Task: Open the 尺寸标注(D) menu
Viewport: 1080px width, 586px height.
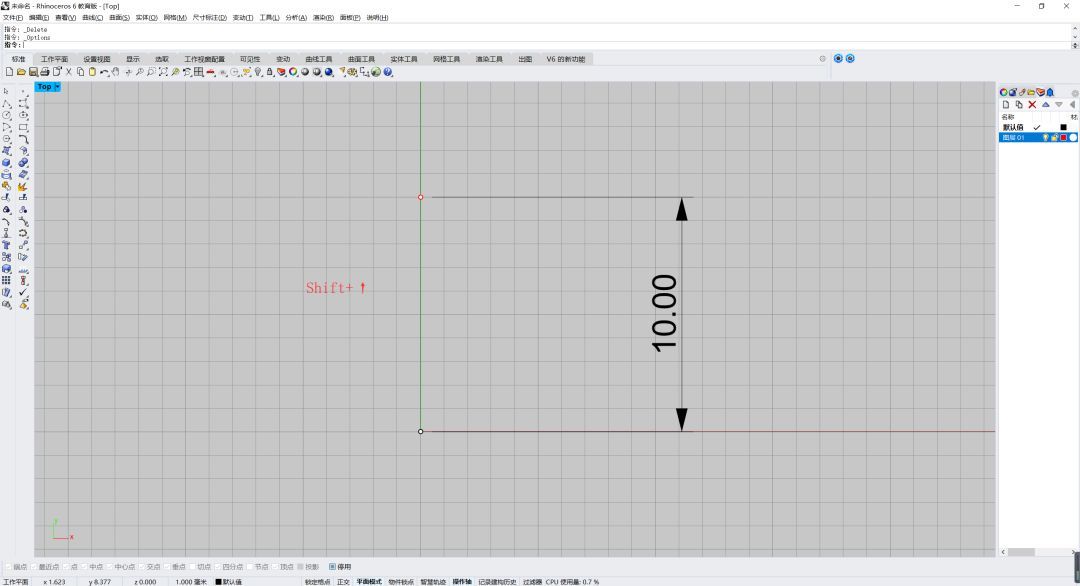Action: click(209, 18)
